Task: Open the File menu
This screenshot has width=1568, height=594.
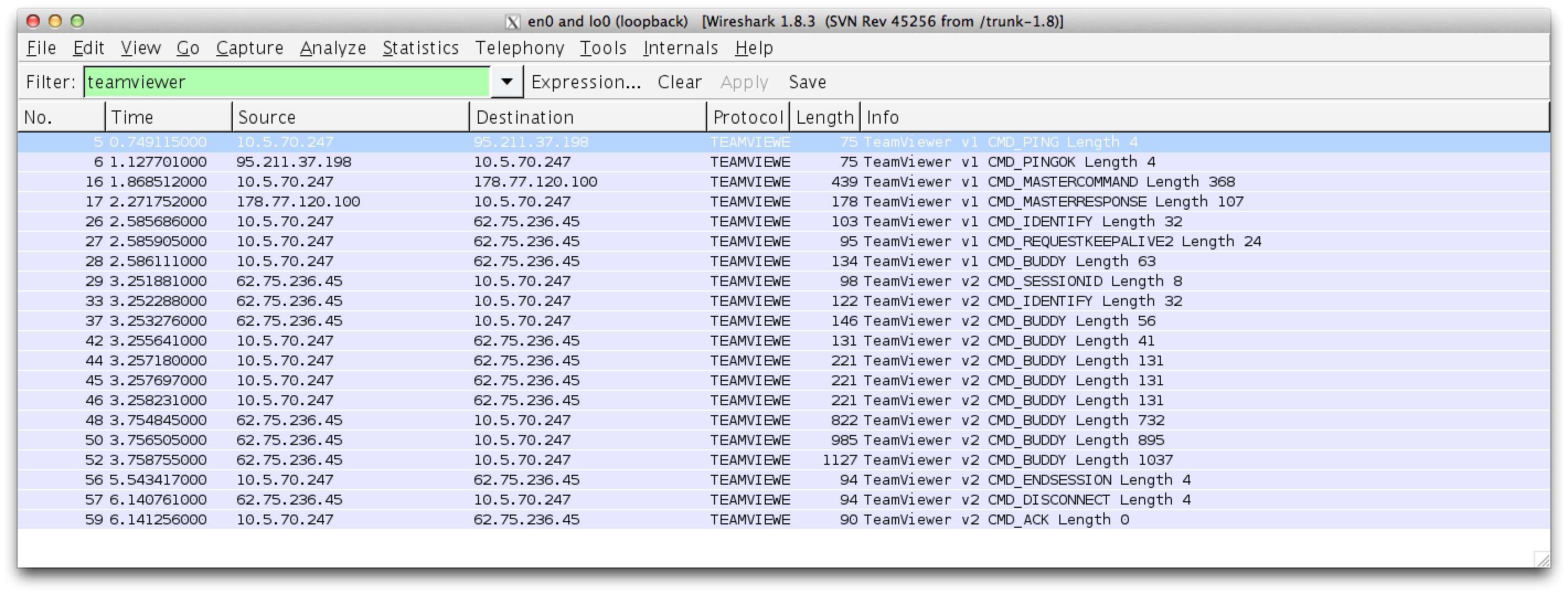Action: click(x=41, y=47)
